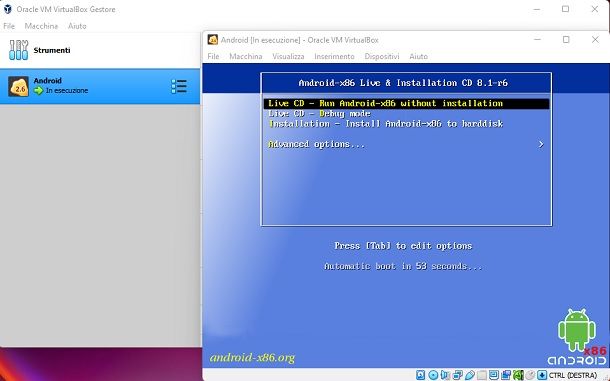
Task: Open File menu in Android VM window
Action: tap(213, 56)
